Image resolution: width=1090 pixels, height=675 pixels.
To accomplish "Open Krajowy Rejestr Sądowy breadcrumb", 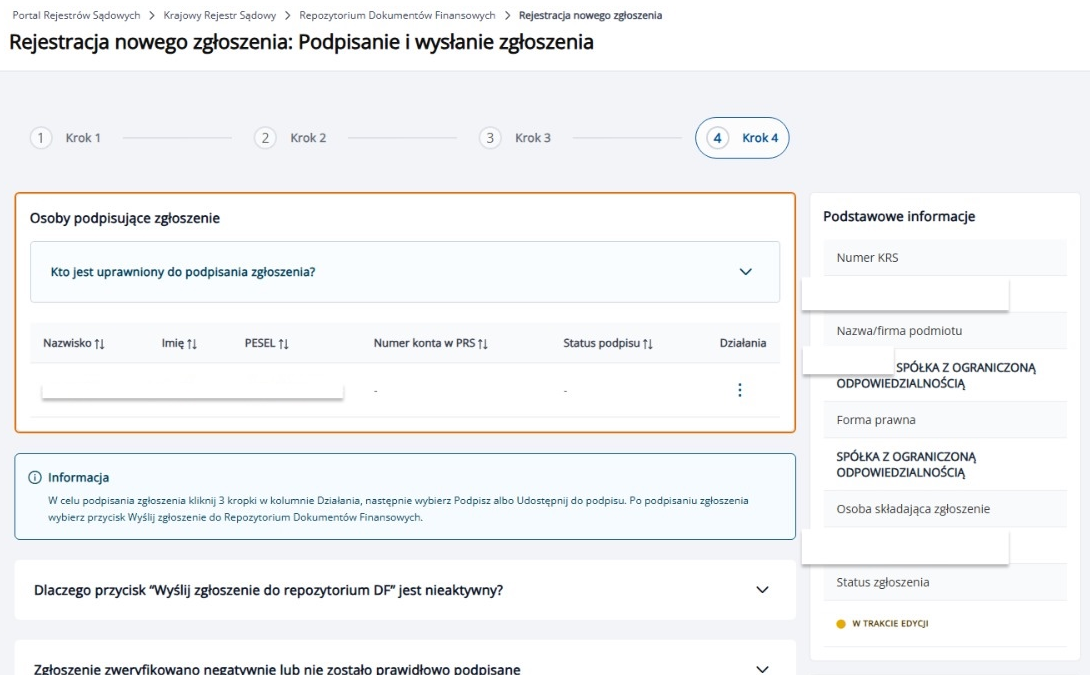I will pos(220,15).
